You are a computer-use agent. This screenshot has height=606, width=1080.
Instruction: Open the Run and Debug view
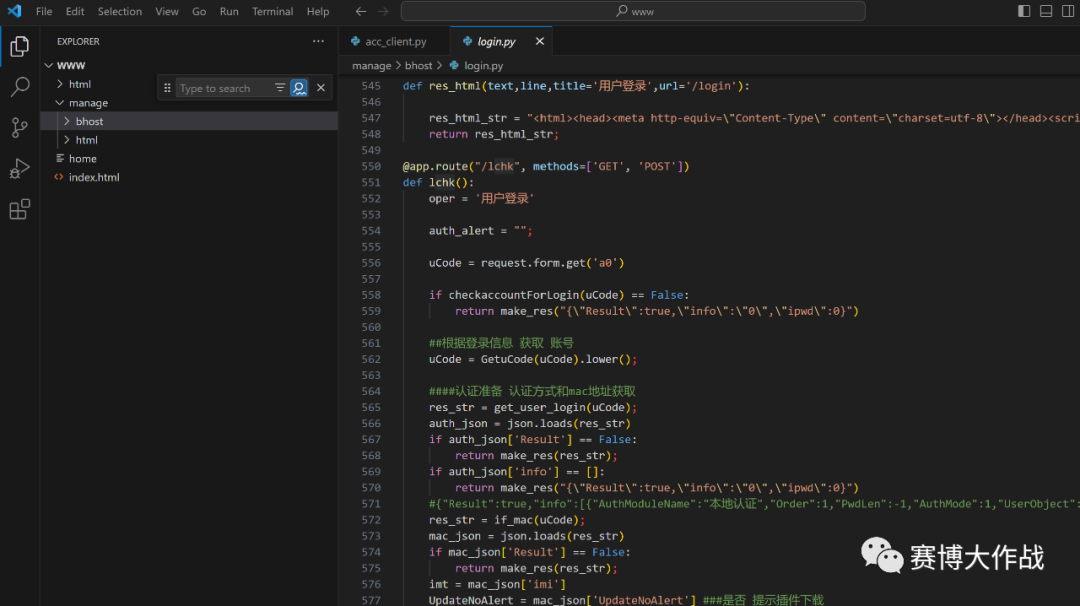(x=19, y=169)
